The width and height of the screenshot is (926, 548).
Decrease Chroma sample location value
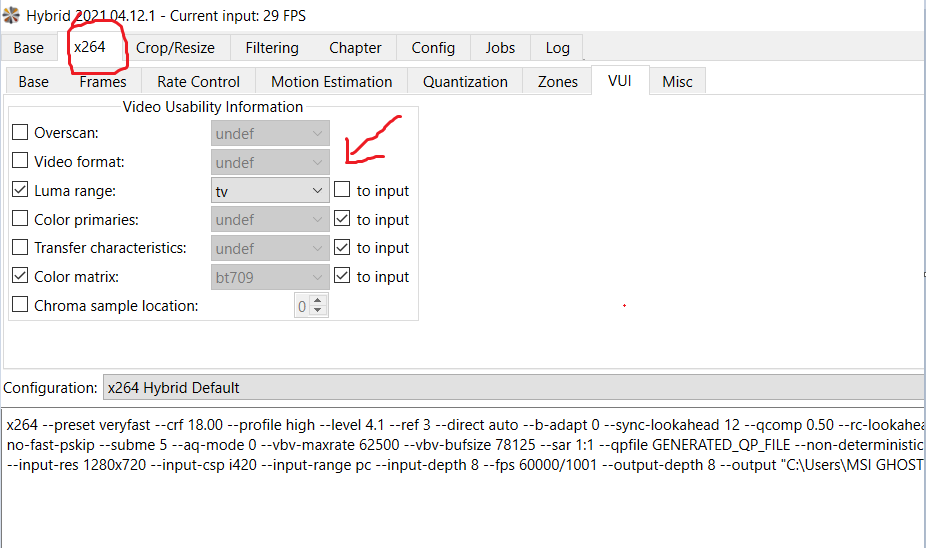[318, 311]
